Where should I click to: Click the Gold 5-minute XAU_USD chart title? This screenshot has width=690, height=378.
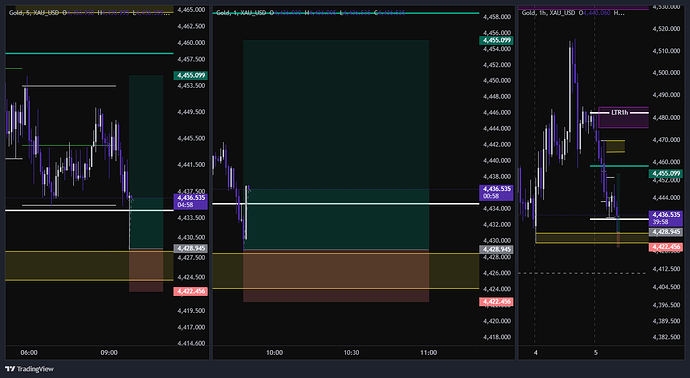pyautogui.click(x=34, y=13)
